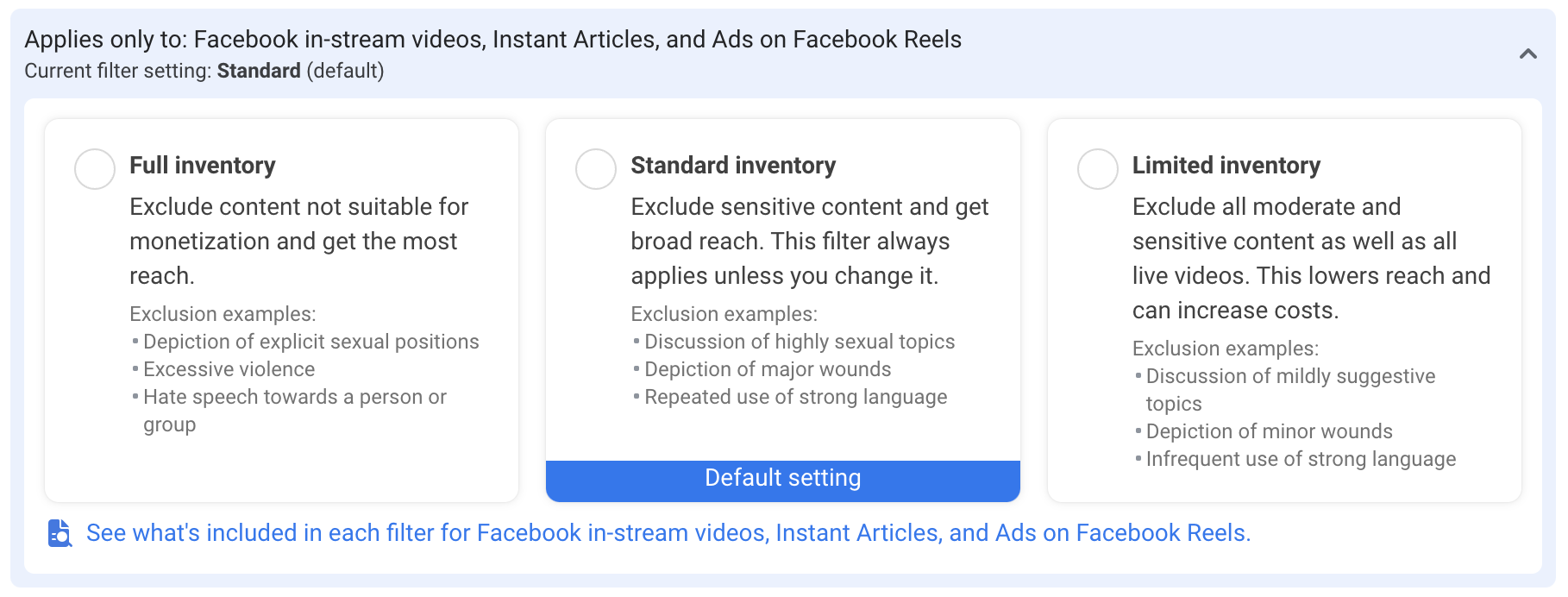
Task: Select the Standard inventory radio button
Action: 596,169
